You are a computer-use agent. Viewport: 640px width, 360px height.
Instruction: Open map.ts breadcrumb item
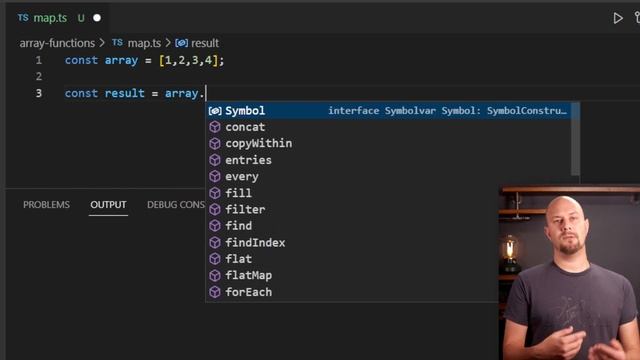(144, 43)
